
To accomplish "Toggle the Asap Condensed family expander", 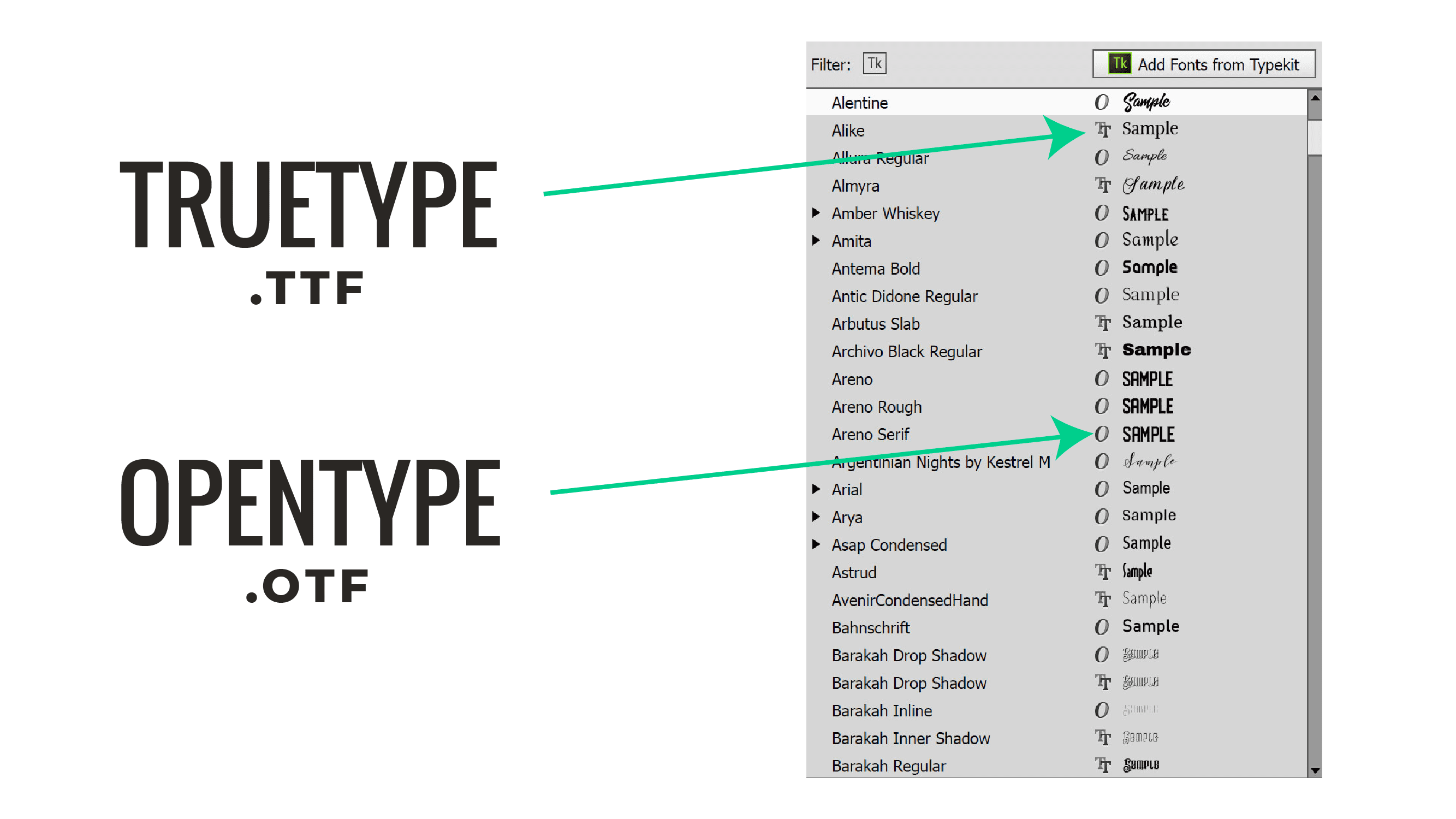I will [820, 543].
